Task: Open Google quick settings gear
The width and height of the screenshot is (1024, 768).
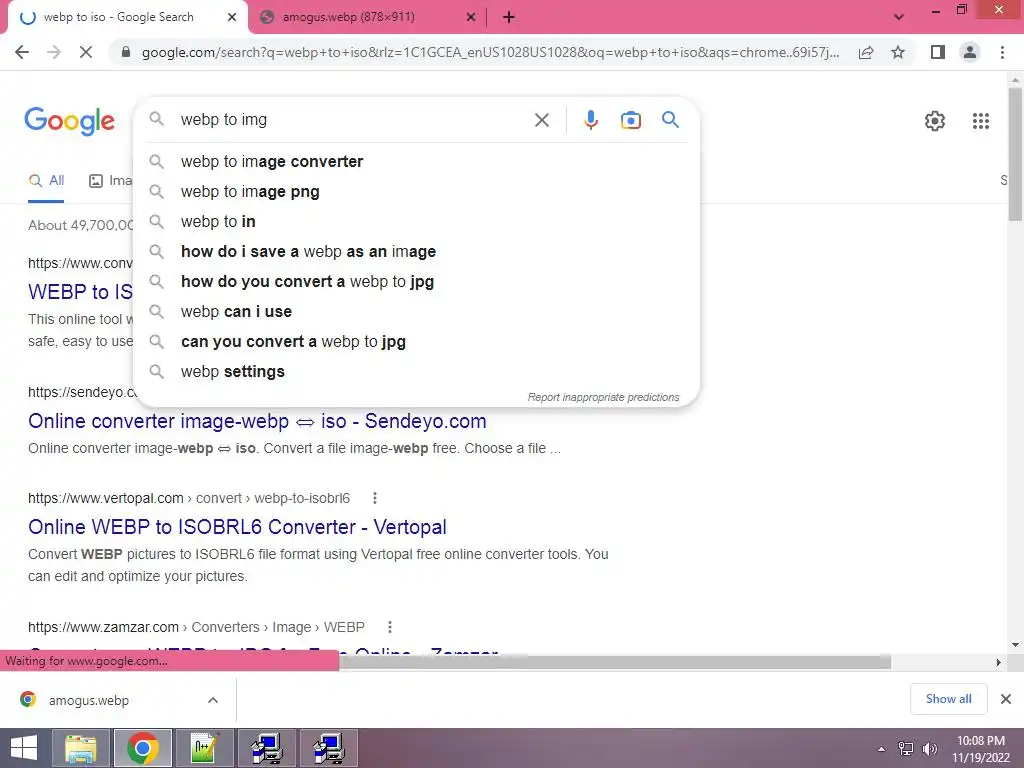Action: coord(935,121)
